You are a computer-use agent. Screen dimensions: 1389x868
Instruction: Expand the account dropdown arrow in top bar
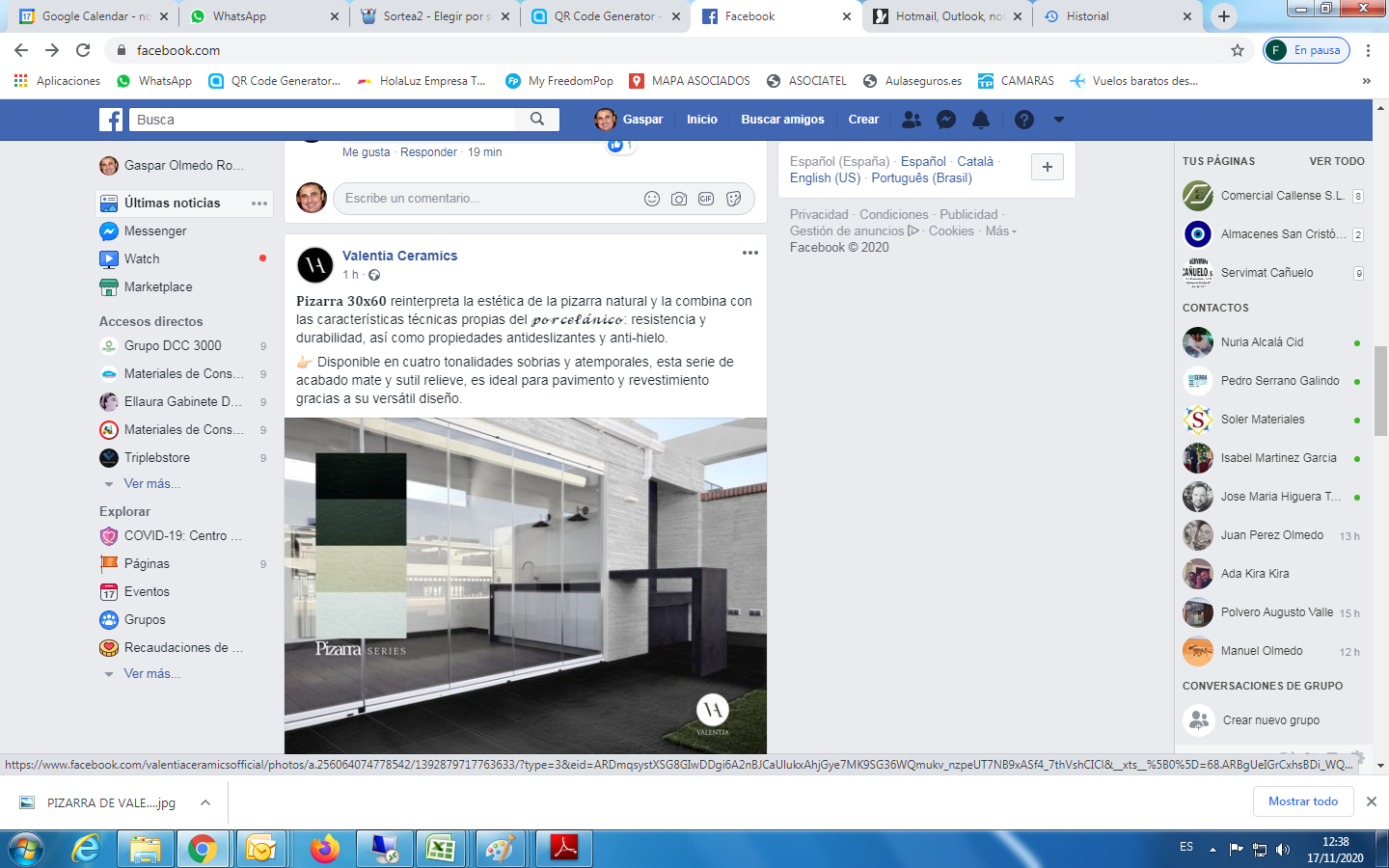[1058, 120]
